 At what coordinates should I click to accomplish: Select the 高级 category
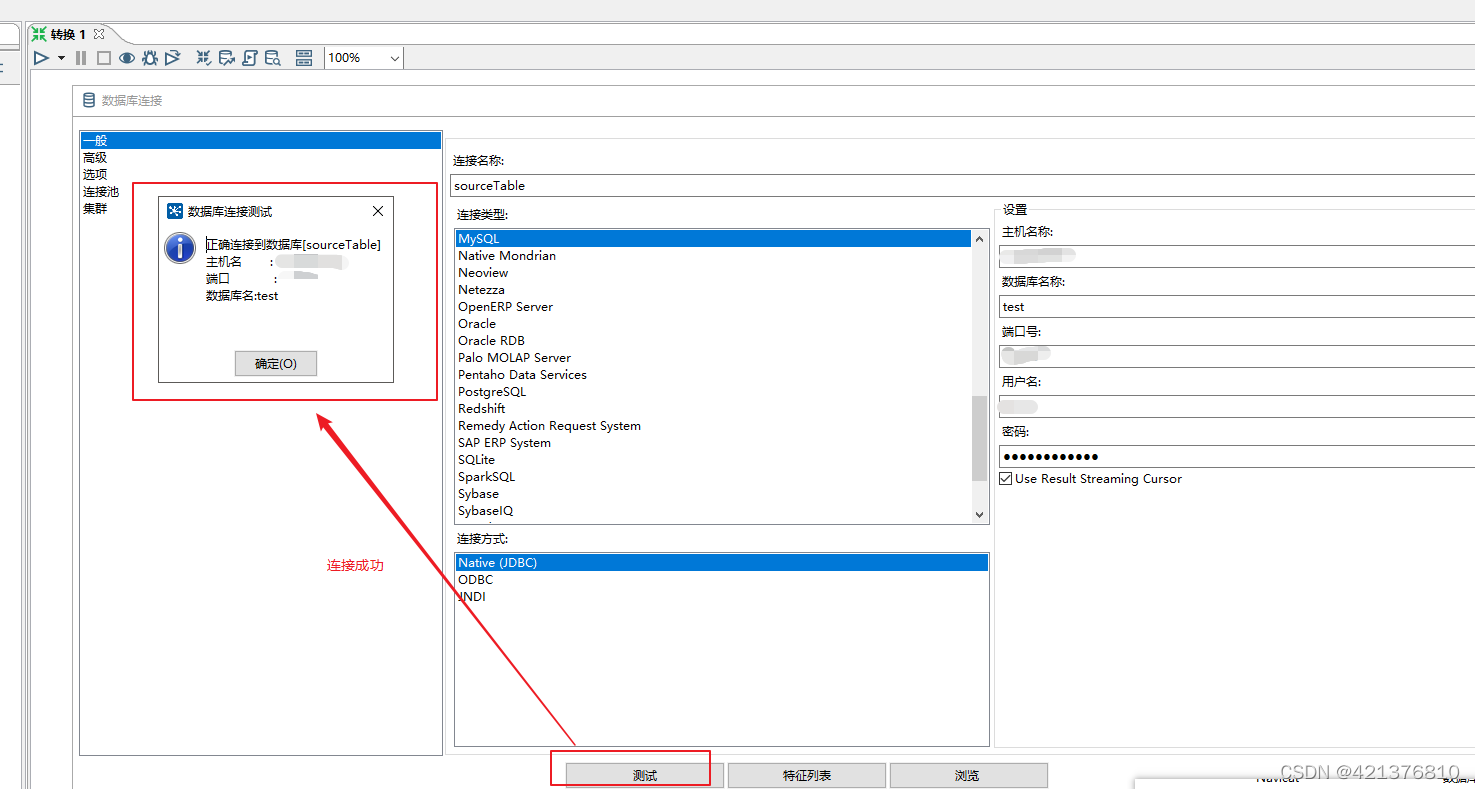tap(95, 157)
